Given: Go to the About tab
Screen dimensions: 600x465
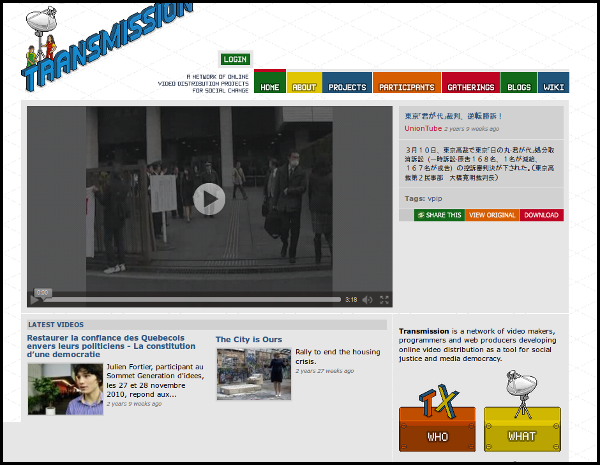Looking at the screenshot, I should [304, 87].
